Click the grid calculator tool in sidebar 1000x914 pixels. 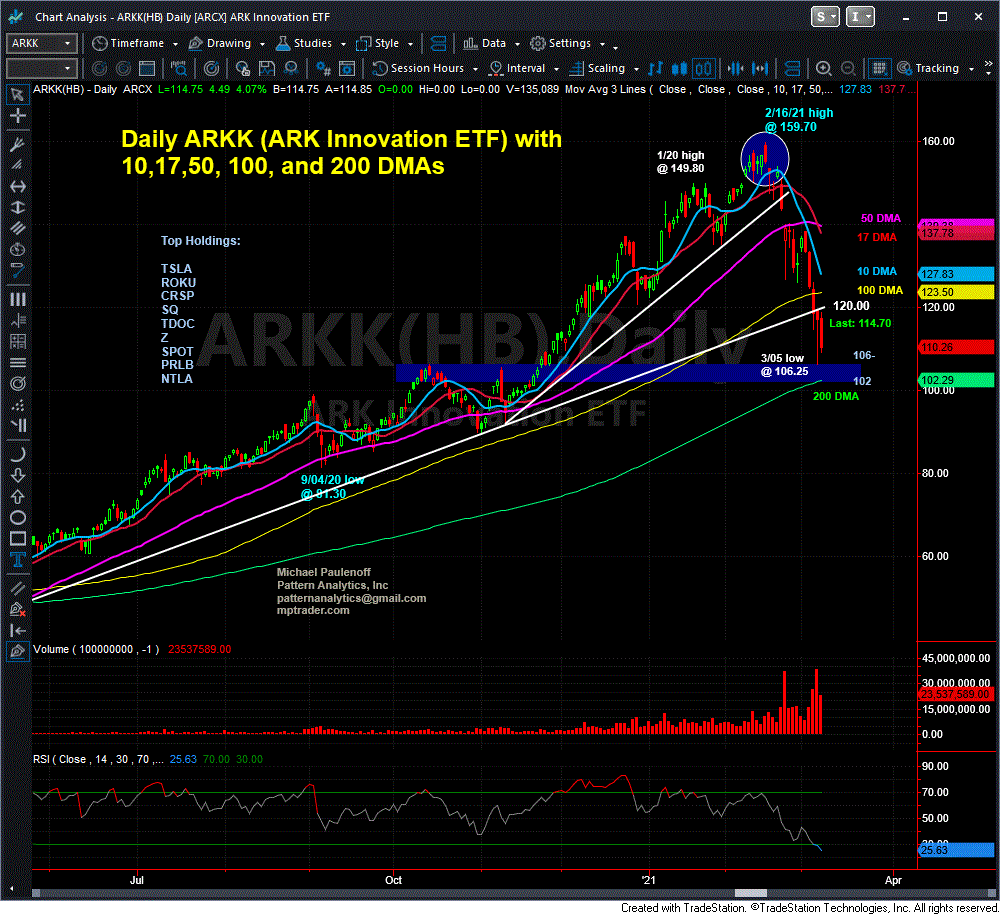tap(17, 341)
